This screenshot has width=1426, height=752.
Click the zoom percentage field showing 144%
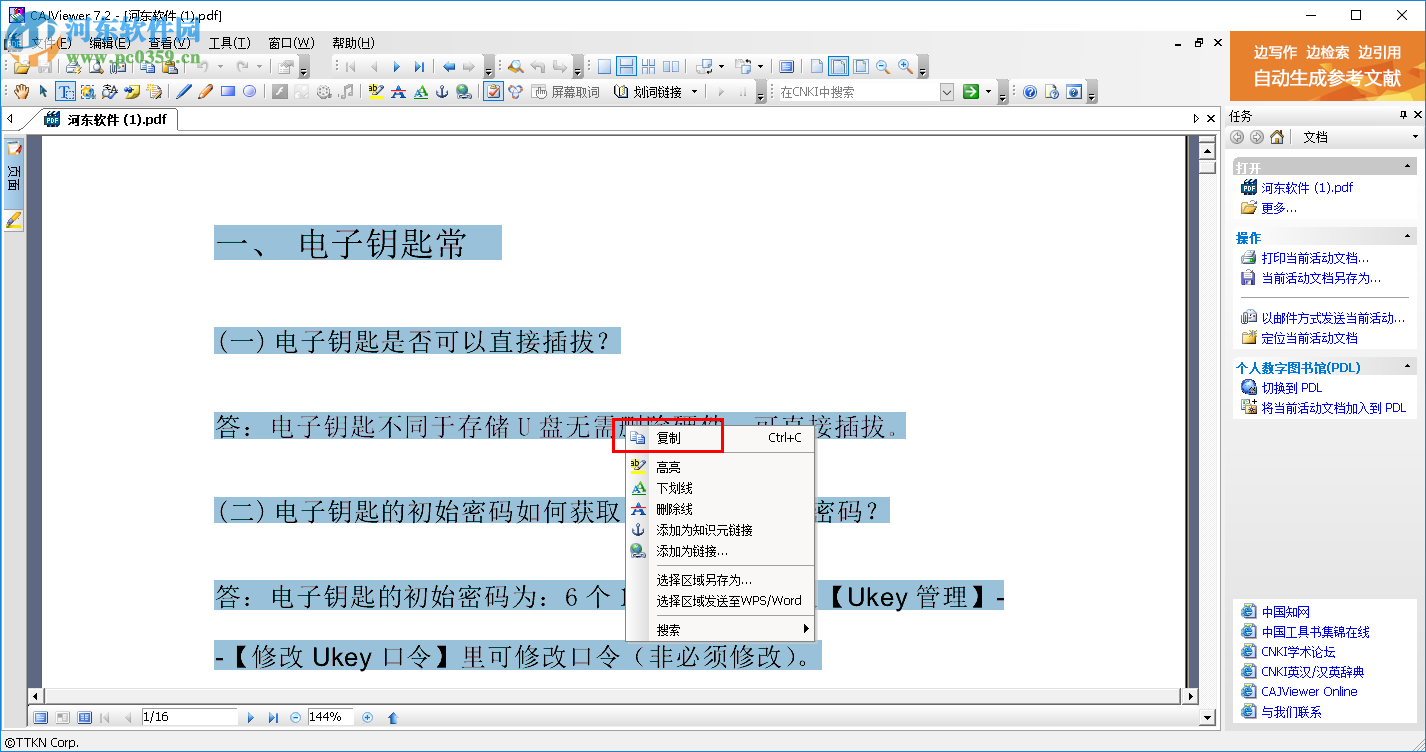[329, 718]
